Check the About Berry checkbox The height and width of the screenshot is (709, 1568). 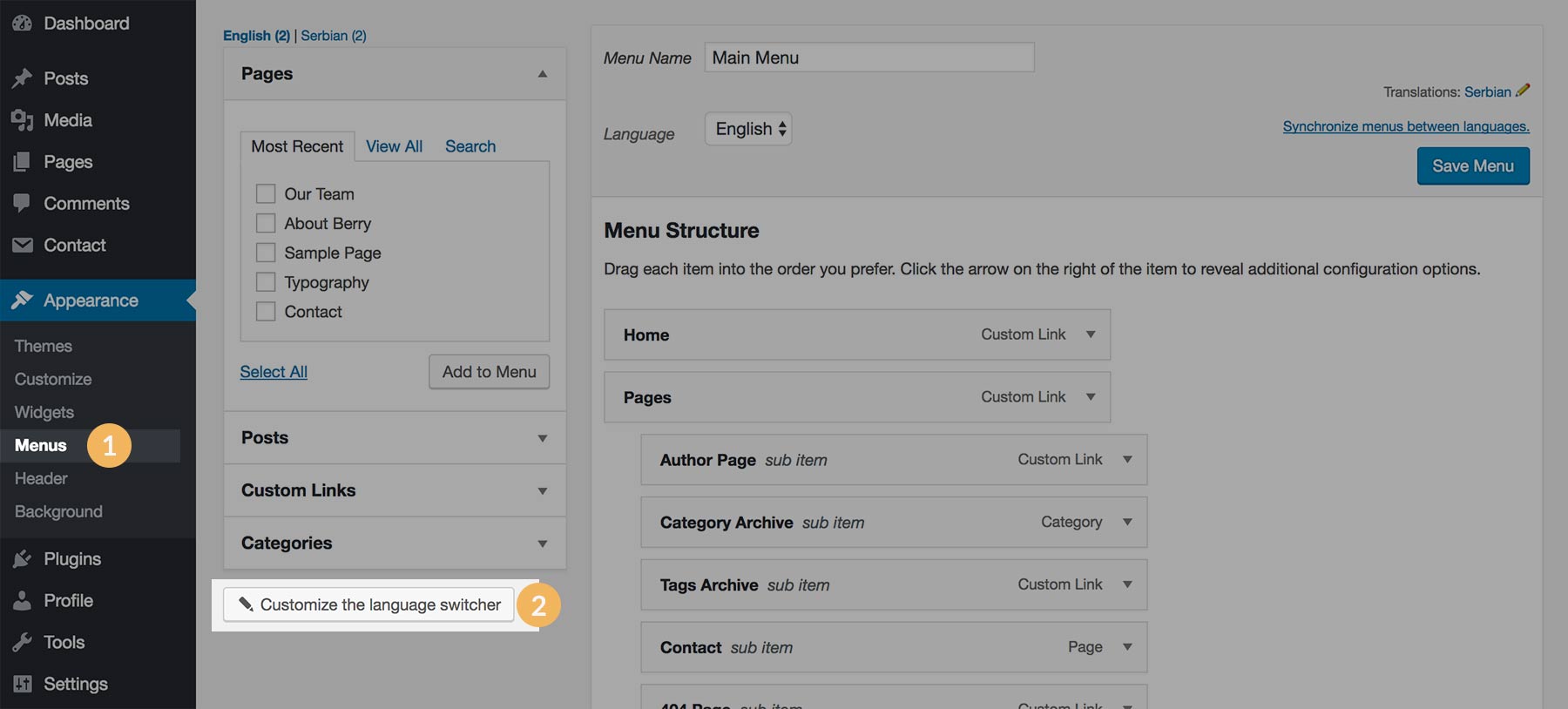pos(266,223)
